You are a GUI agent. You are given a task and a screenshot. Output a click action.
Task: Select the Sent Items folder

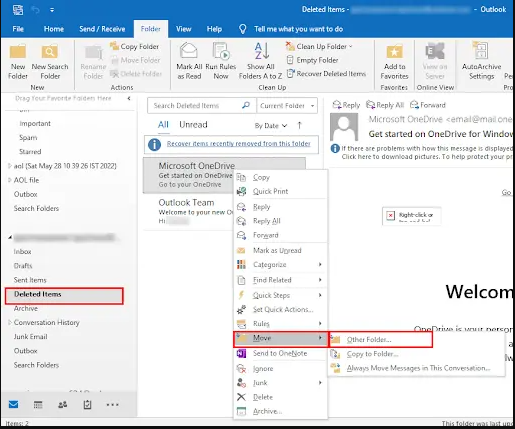click(30, 280)
